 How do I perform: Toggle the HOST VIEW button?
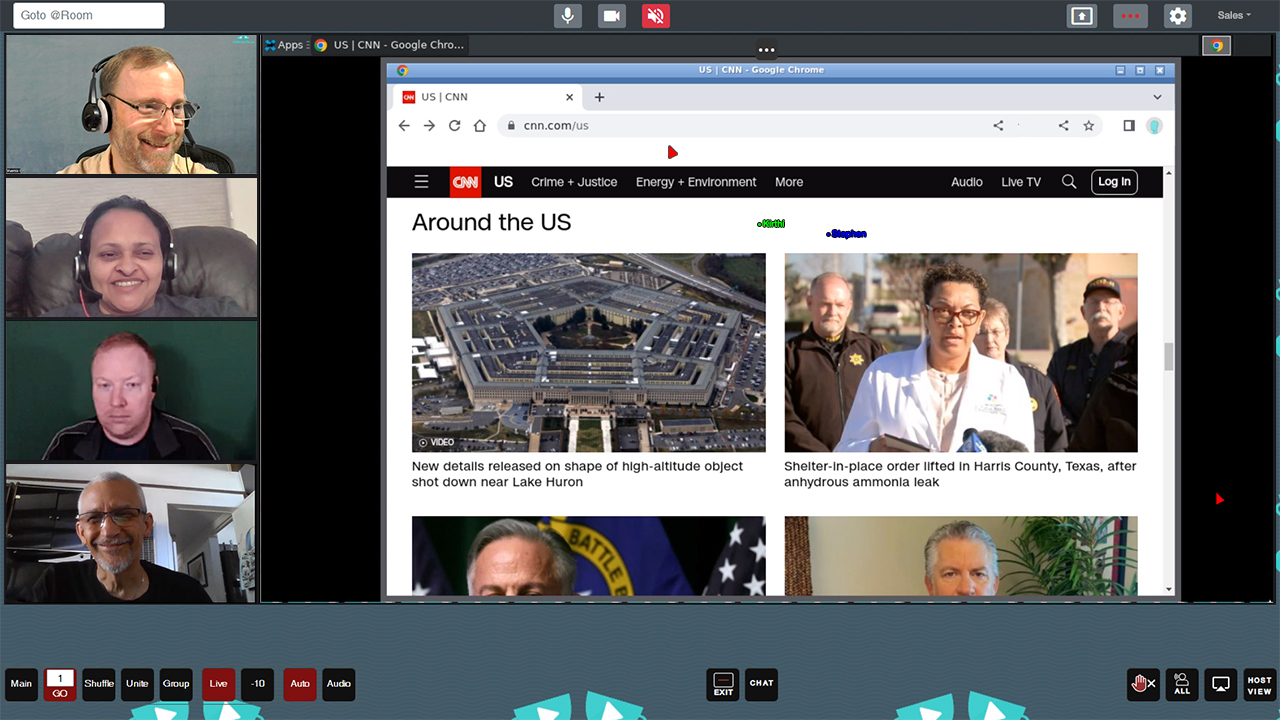(x=1259, y=684)
